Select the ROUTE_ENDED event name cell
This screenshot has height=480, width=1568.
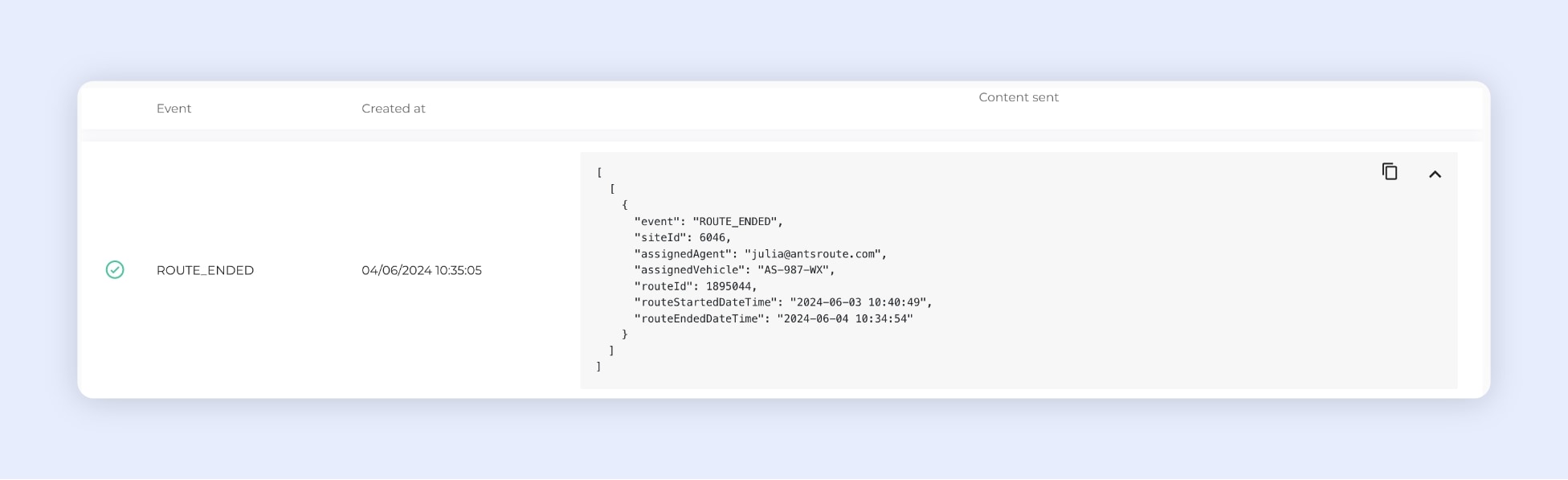coord(205,270)
